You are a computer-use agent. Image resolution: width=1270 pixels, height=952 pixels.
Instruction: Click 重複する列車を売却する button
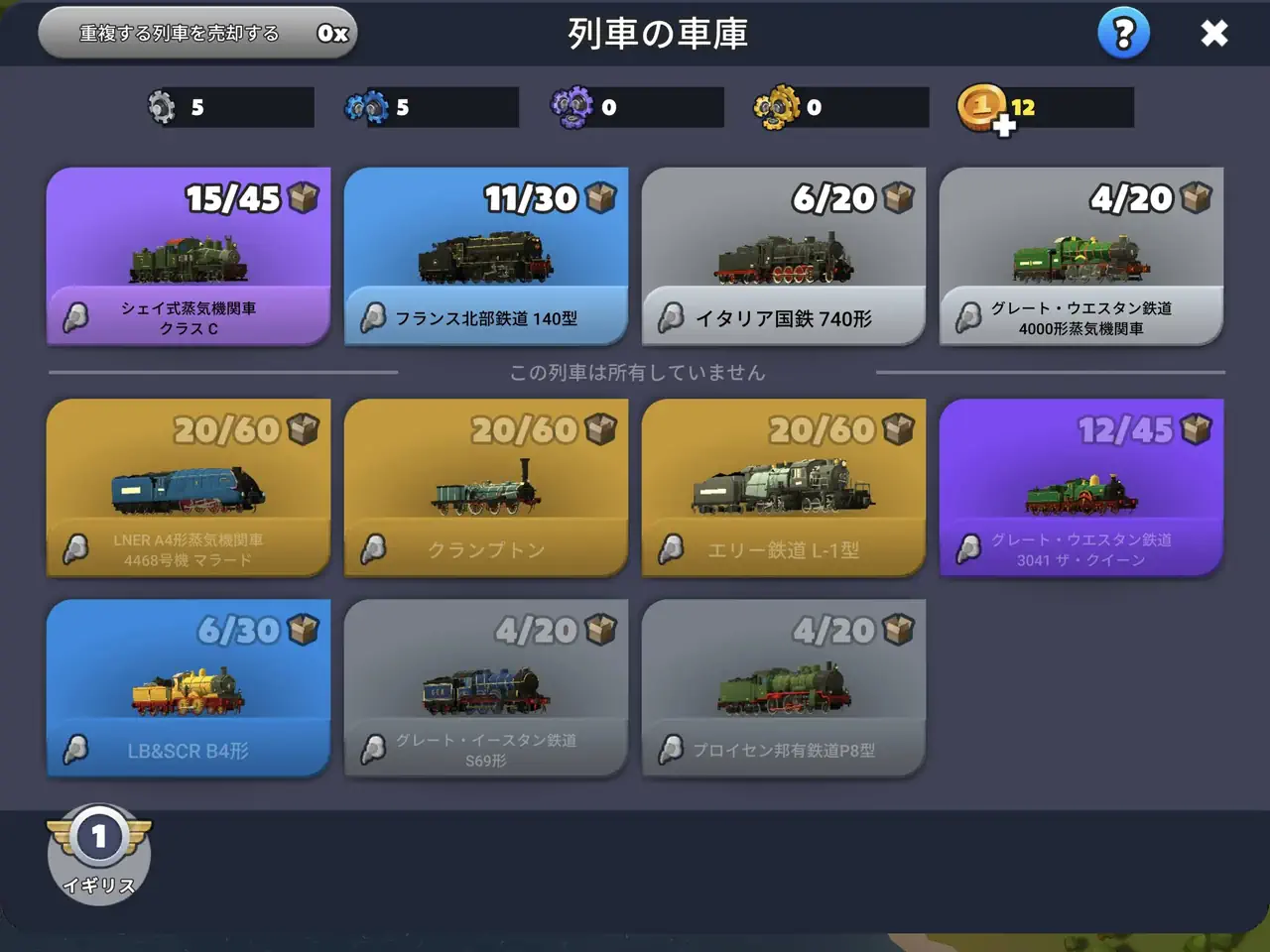click(x=197, y=34)
